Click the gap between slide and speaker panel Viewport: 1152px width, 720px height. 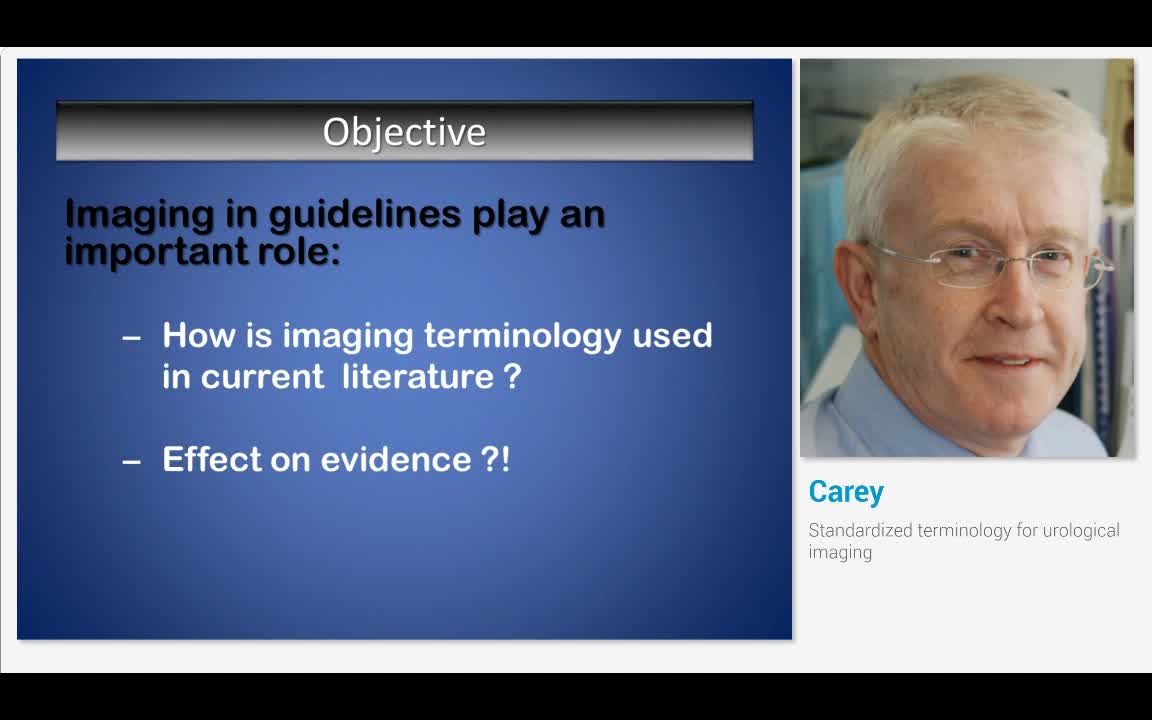click(x=795, y=350)
